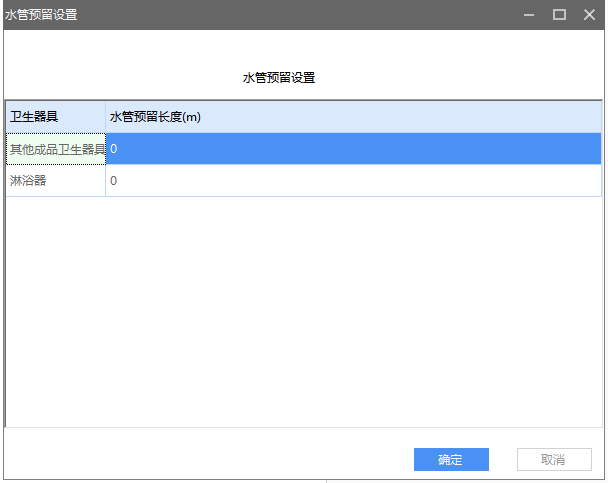
Task: Select the 其他成品卫生器具 name cell
Action: (x=56, y=149)
